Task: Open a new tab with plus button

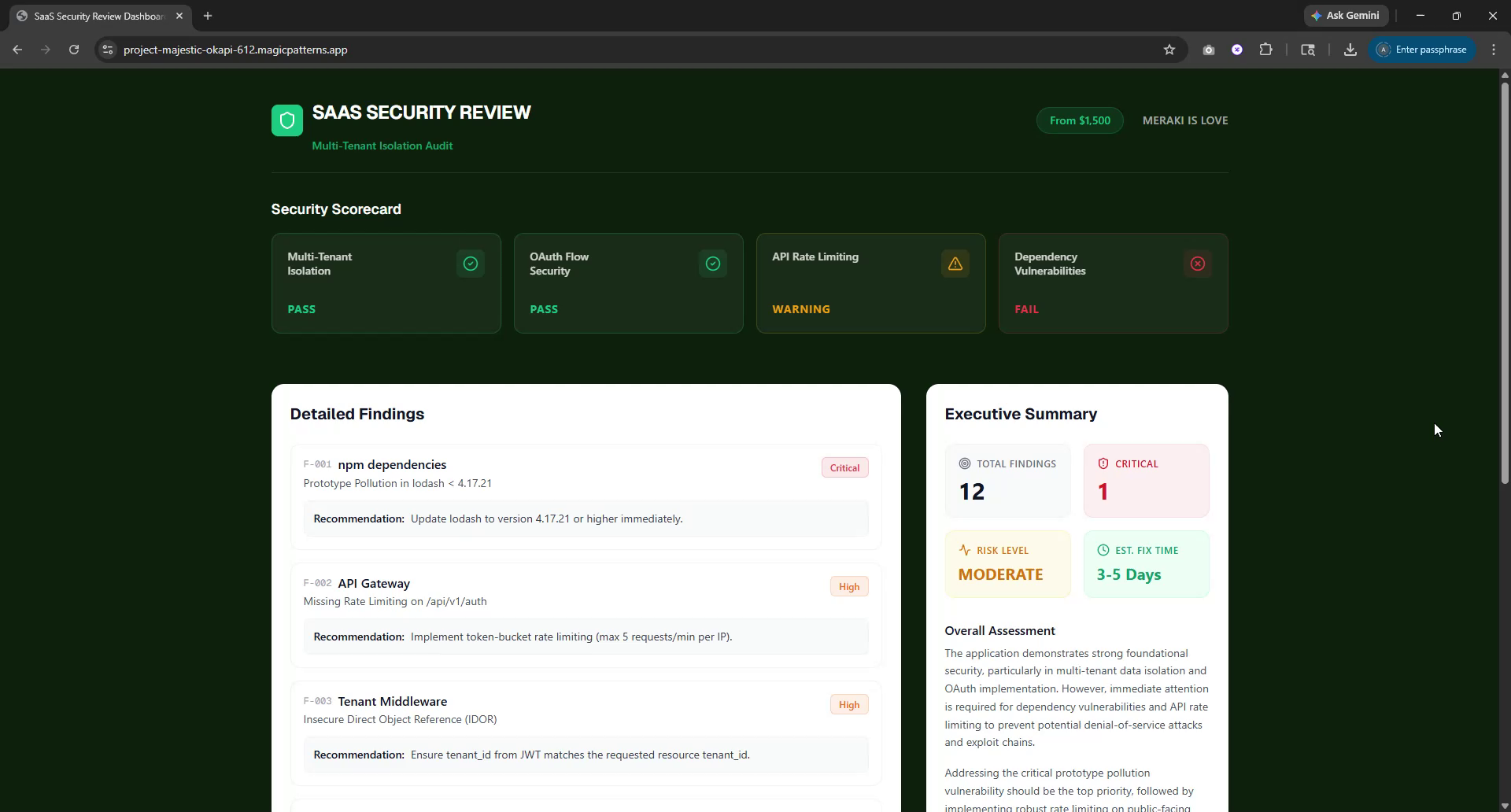Action: (x=208, y=16)
